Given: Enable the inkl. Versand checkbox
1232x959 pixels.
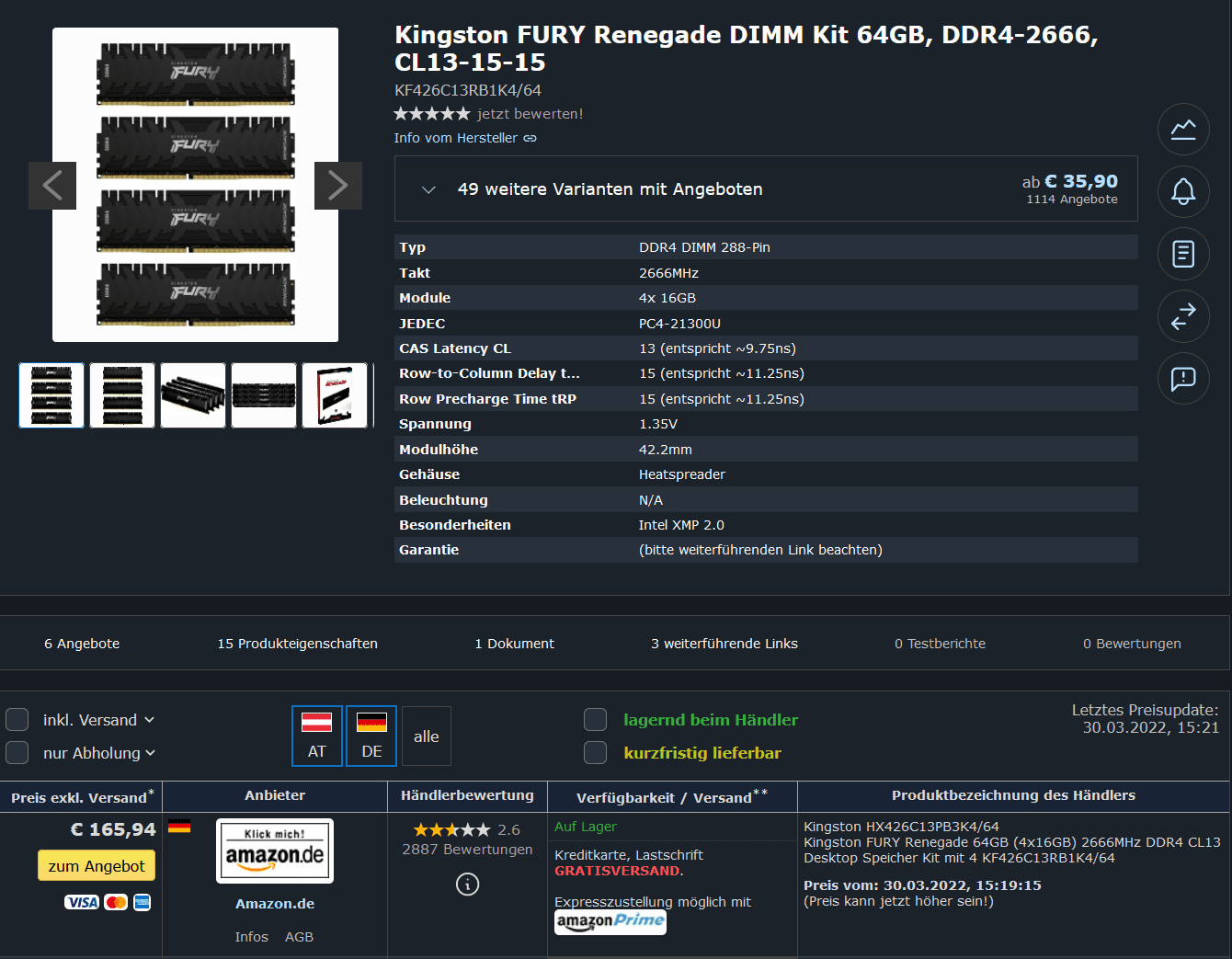Looking at the screenshot, I should (x=17, y=719).
